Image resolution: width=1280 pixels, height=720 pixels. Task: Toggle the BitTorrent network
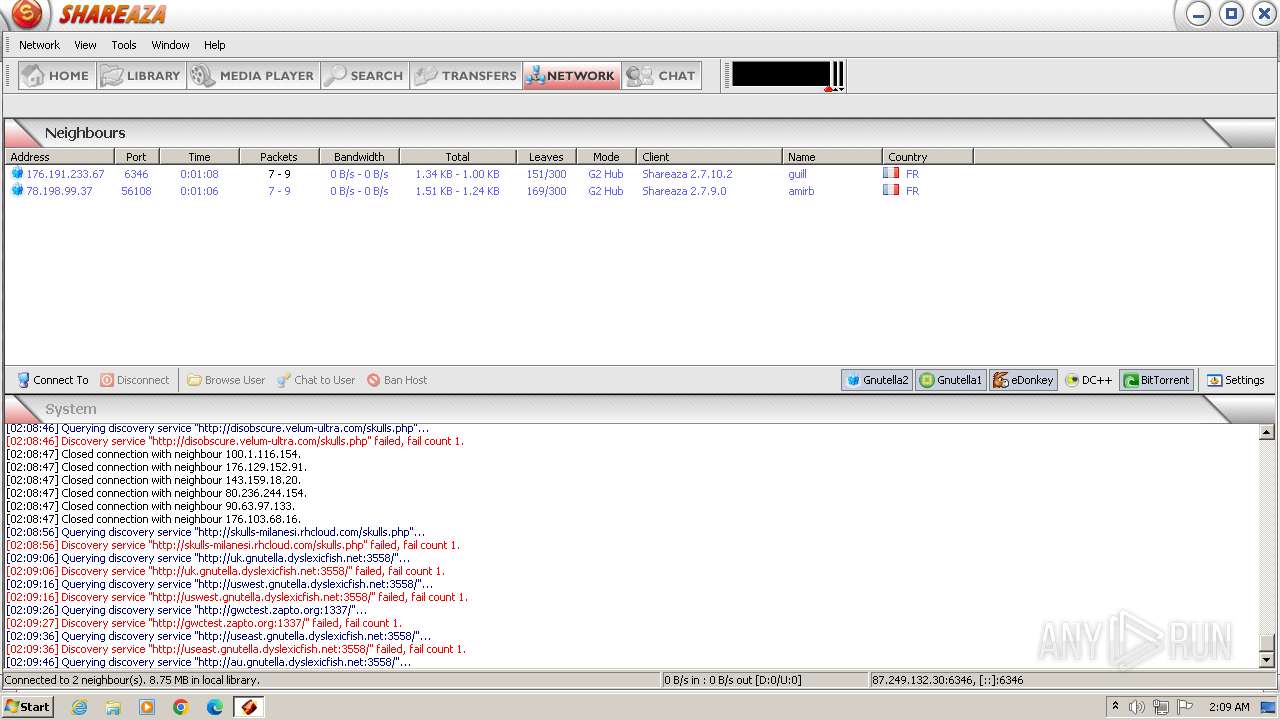click(1156, 380)
